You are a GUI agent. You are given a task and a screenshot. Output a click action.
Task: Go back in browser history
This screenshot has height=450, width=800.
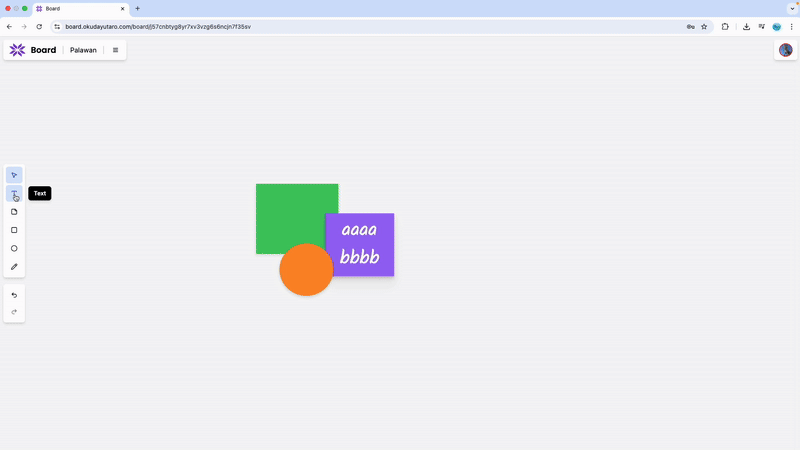tap(9, 27)
